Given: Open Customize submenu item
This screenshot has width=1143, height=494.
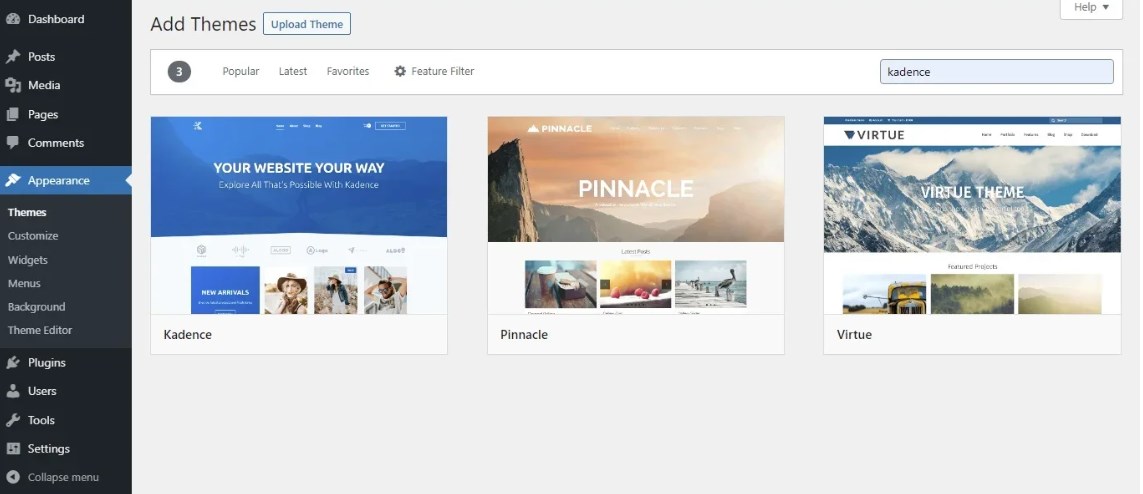Looking at the screenshot, I should tap(33, 236).
